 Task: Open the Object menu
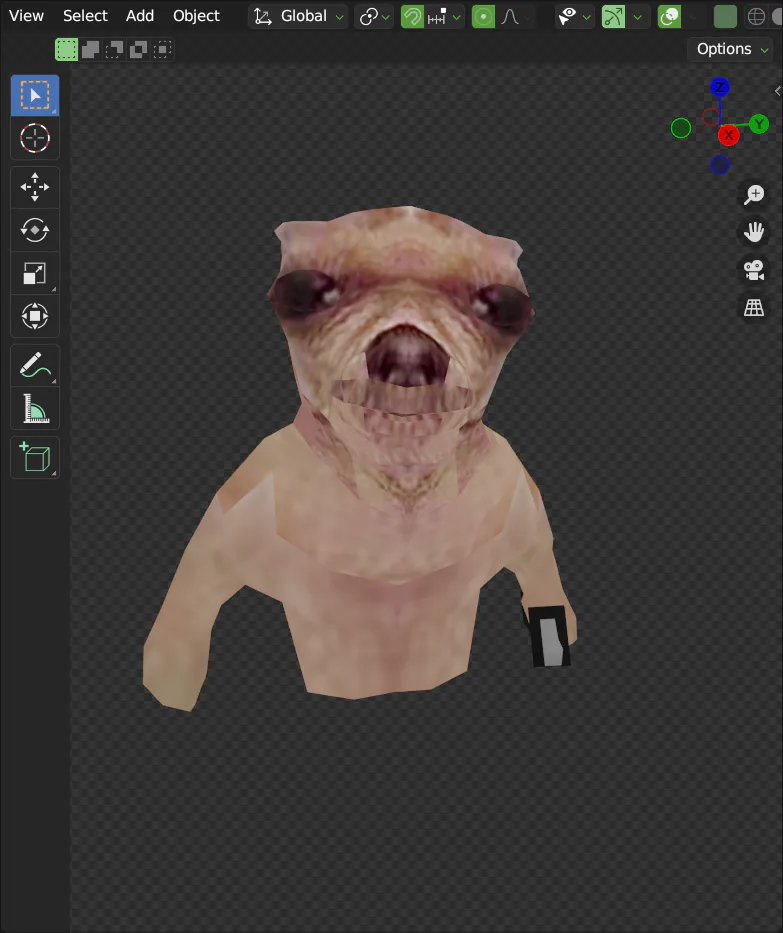point(196,16)
